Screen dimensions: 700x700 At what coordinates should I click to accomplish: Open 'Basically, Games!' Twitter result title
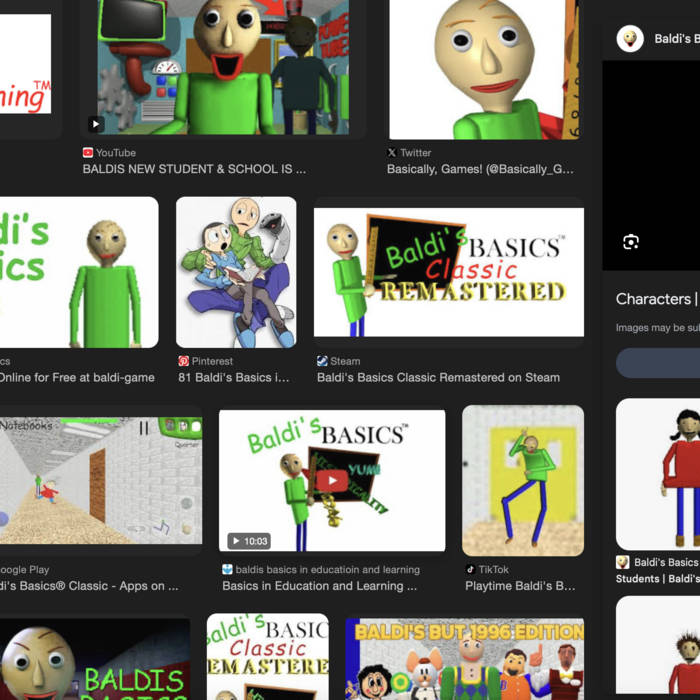(x=480, y=170)
